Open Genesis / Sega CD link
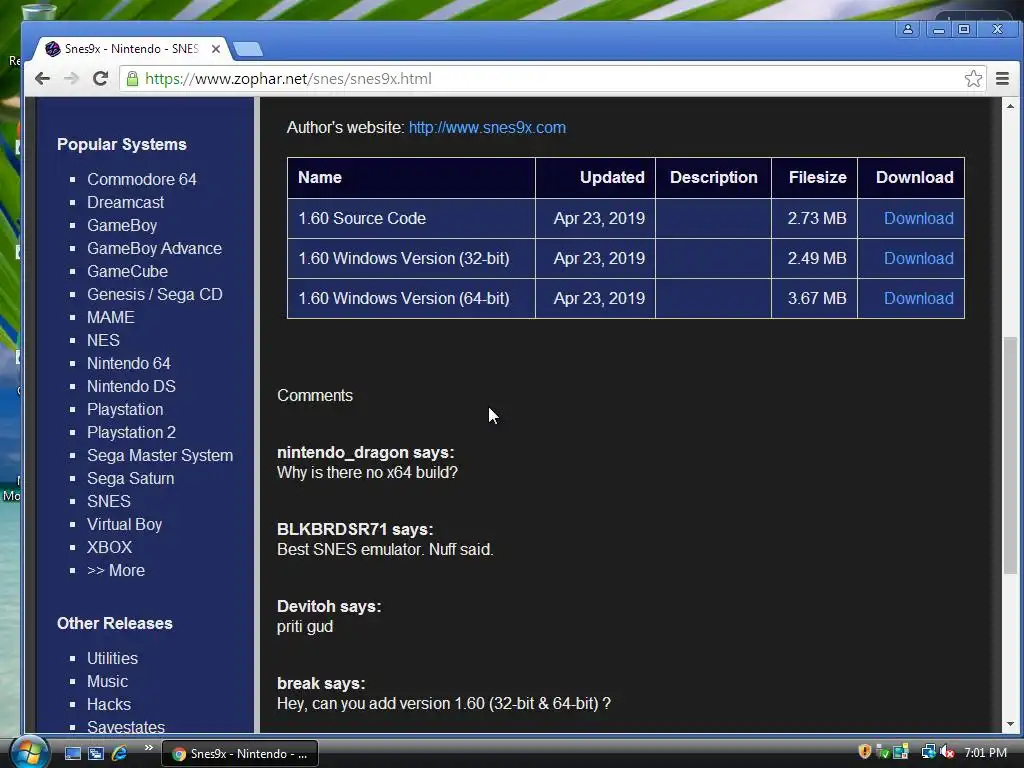Viewport: 1024px width, 768px height. (x=155, y=294)
